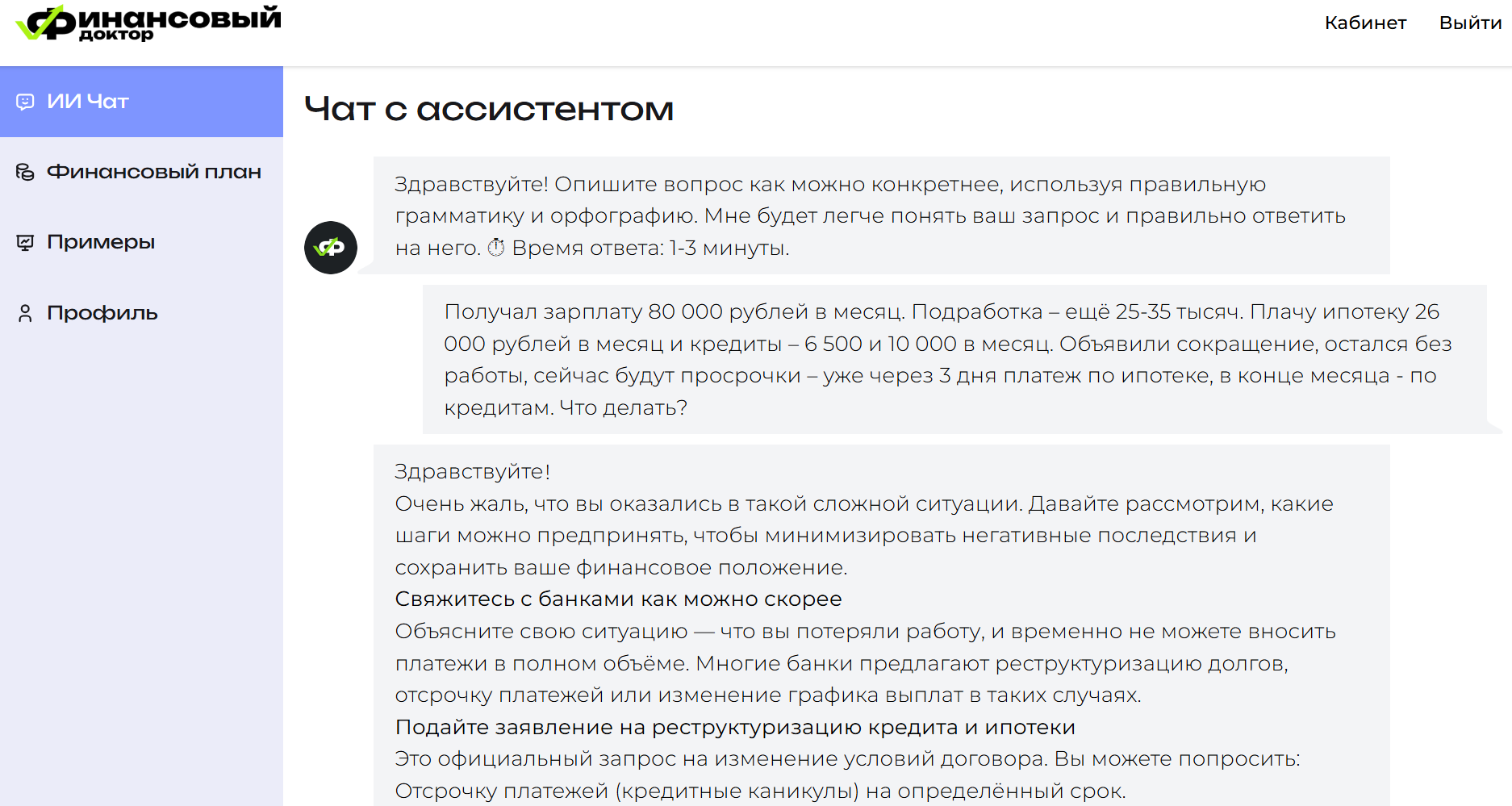The height and width of the screenshot is (806, 1512).
Task: Click the chat bubble icon beside ИИ Чат
Action: point(25,102)
